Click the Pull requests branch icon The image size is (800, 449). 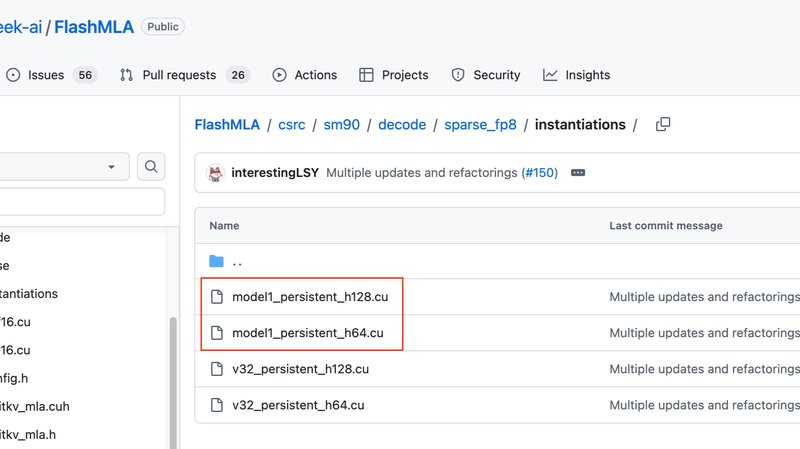(x=127, y=75)
